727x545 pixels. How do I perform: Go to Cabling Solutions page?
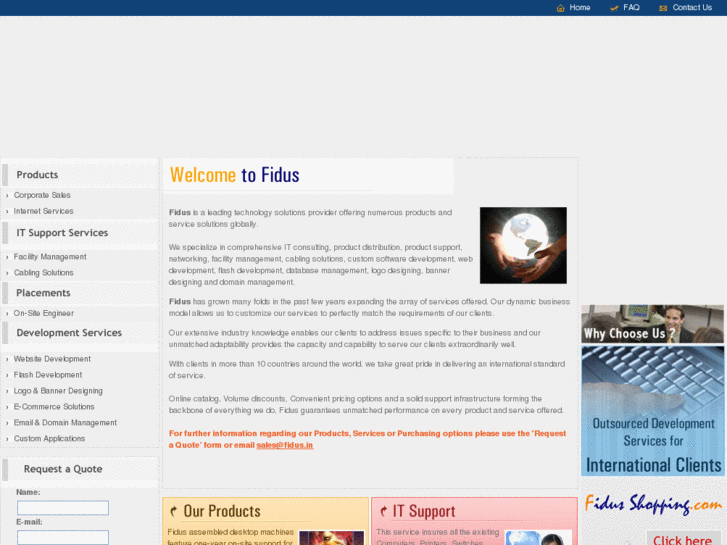click(44, 273)
